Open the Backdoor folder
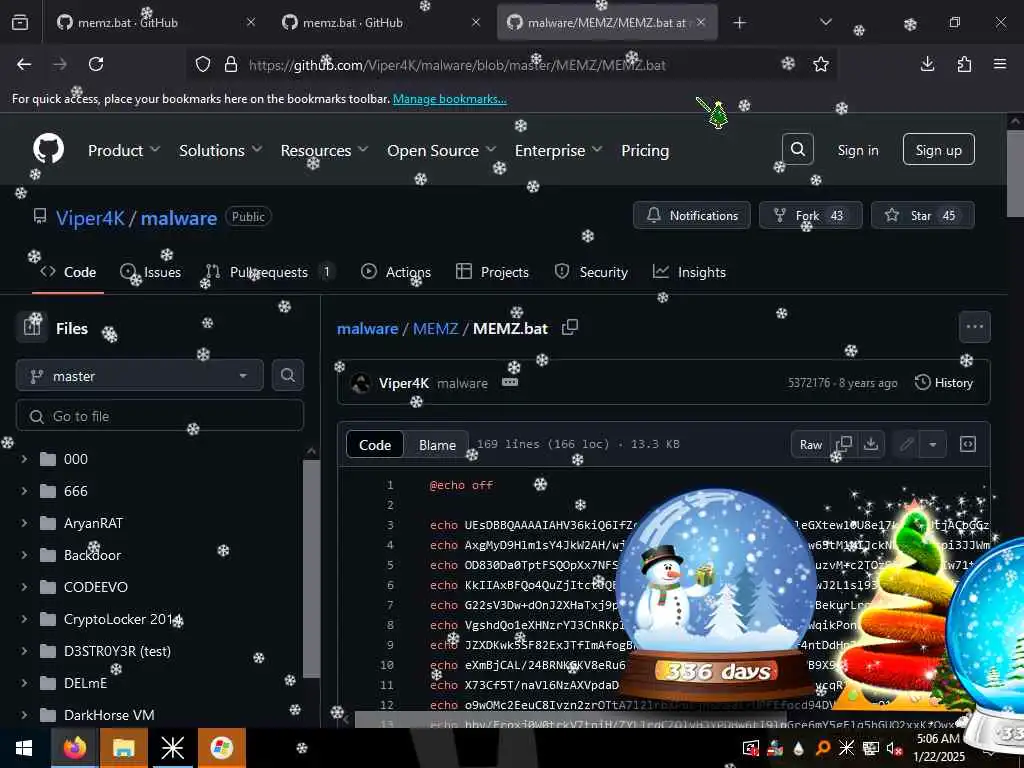 (92, 554)
